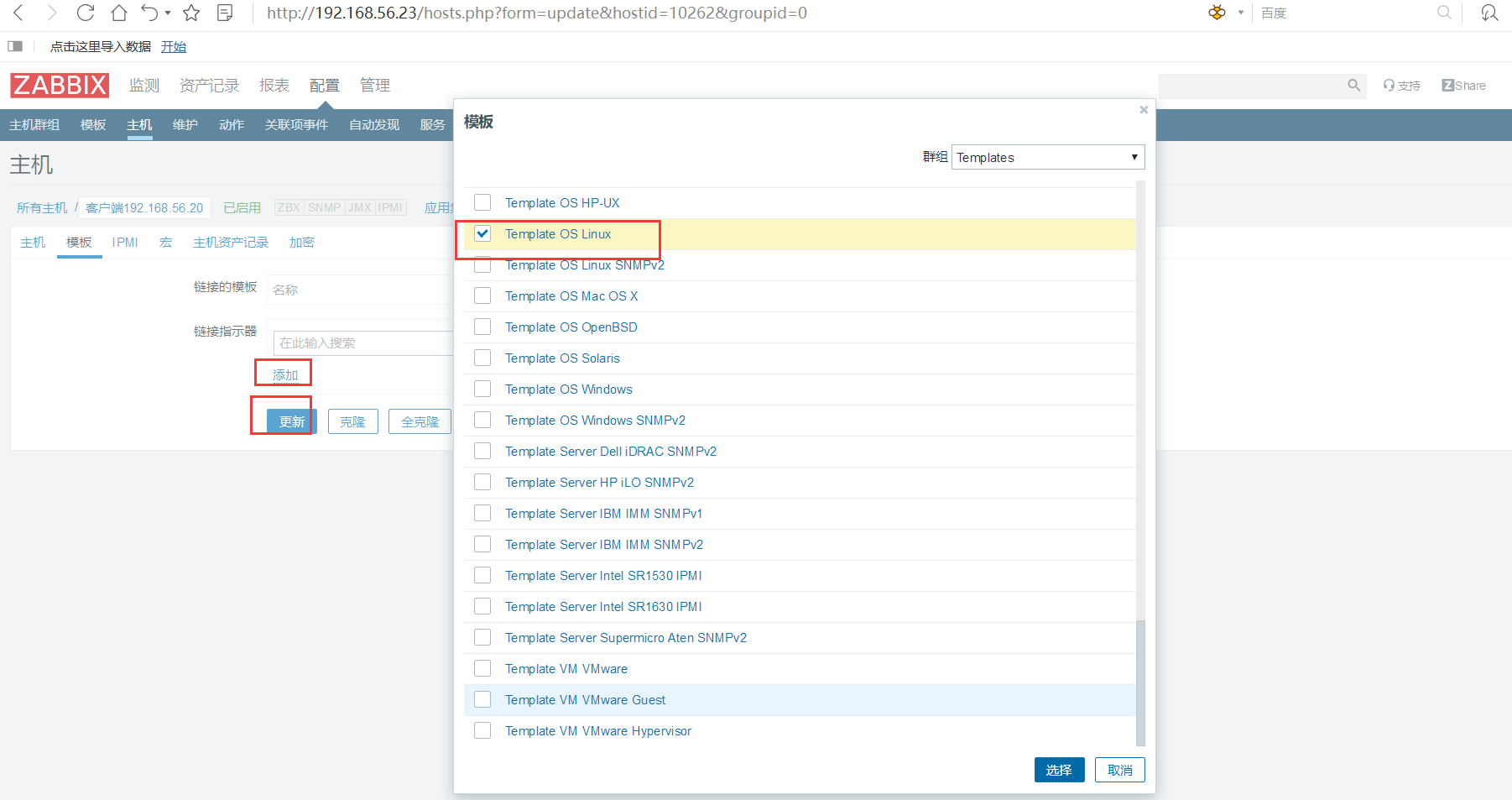1512x800 pixels.
Task: Check Template OS Mac OS X checkbox
Action: point(482,295)
